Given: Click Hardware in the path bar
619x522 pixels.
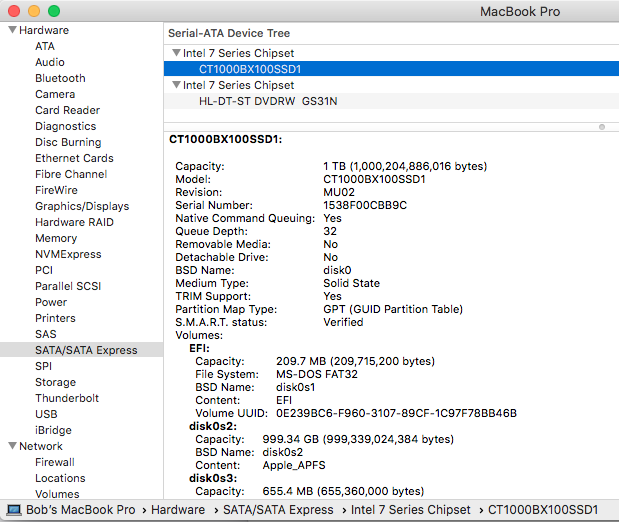Looking at the screenshot, I should (178, 510).
